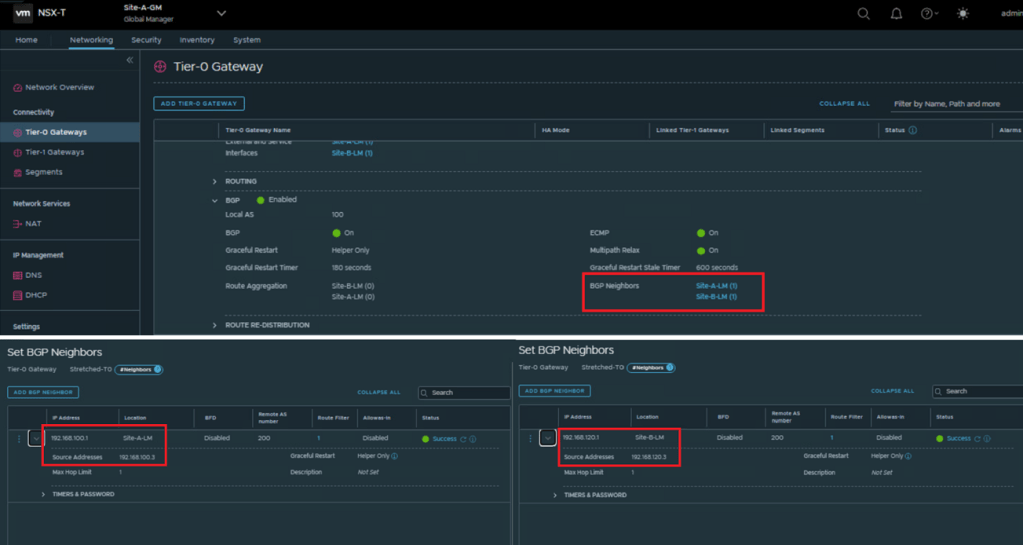Open NAT under Network Services
This screenshot has width=1023, height=545.
click(32, 224)
